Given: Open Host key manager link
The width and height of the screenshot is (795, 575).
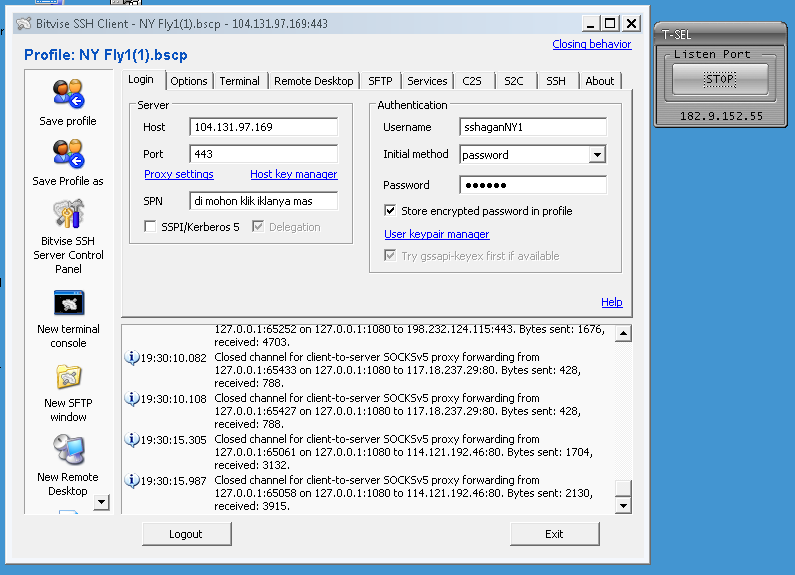Looking at the screenshot, I should click(294, 174).
